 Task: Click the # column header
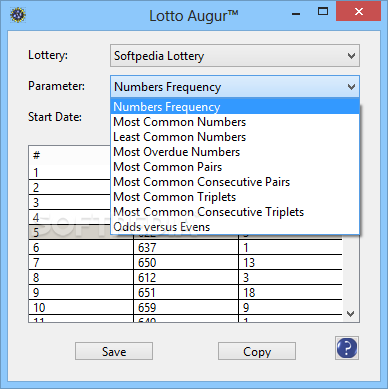pos(69,155)
